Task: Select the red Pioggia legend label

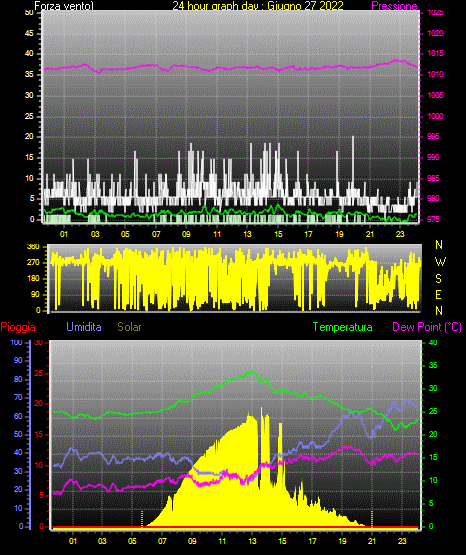Action: (x=18, y=327)
